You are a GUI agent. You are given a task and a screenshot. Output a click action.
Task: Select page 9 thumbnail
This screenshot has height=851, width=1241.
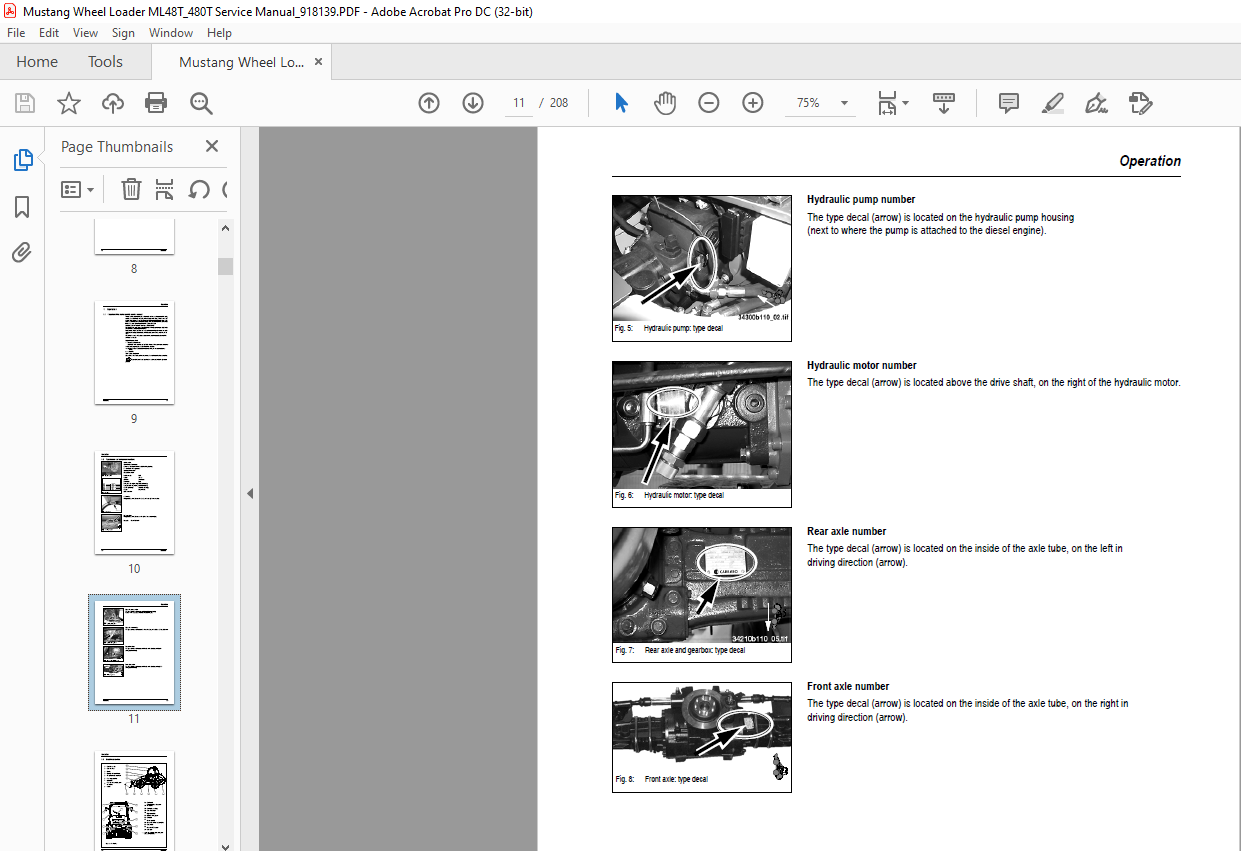tap(134, 353)
